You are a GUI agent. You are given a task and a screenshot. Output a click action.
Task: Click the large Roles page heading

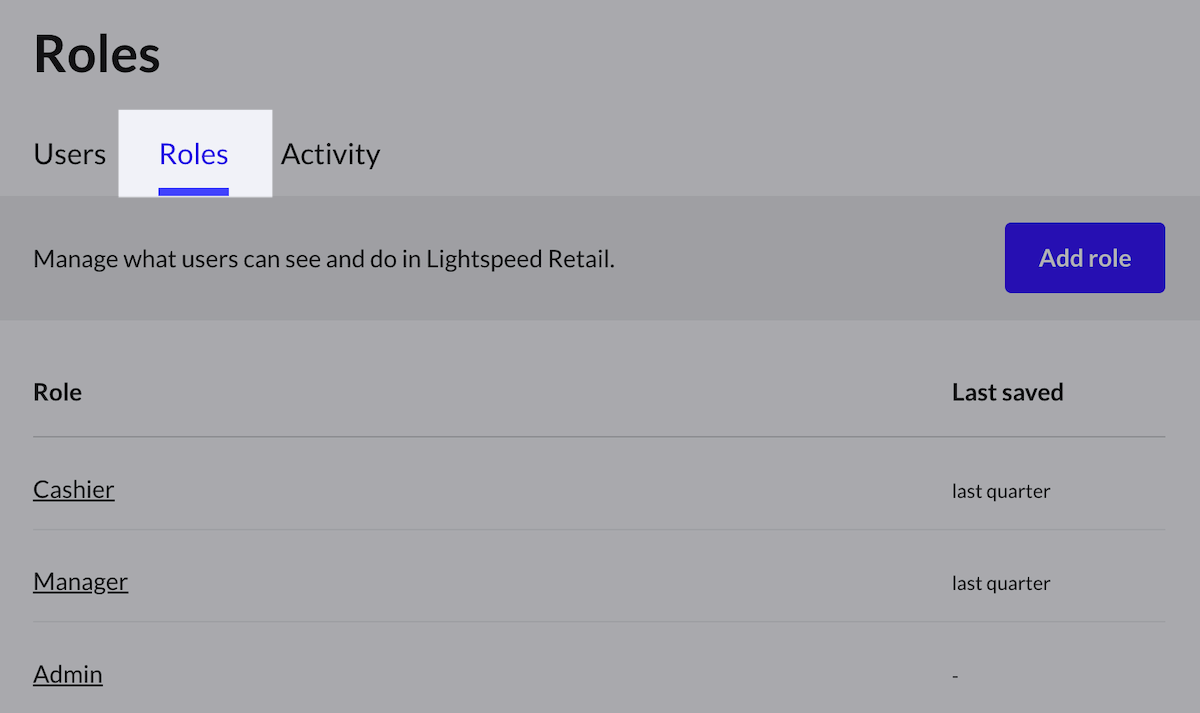pos(97,54)
